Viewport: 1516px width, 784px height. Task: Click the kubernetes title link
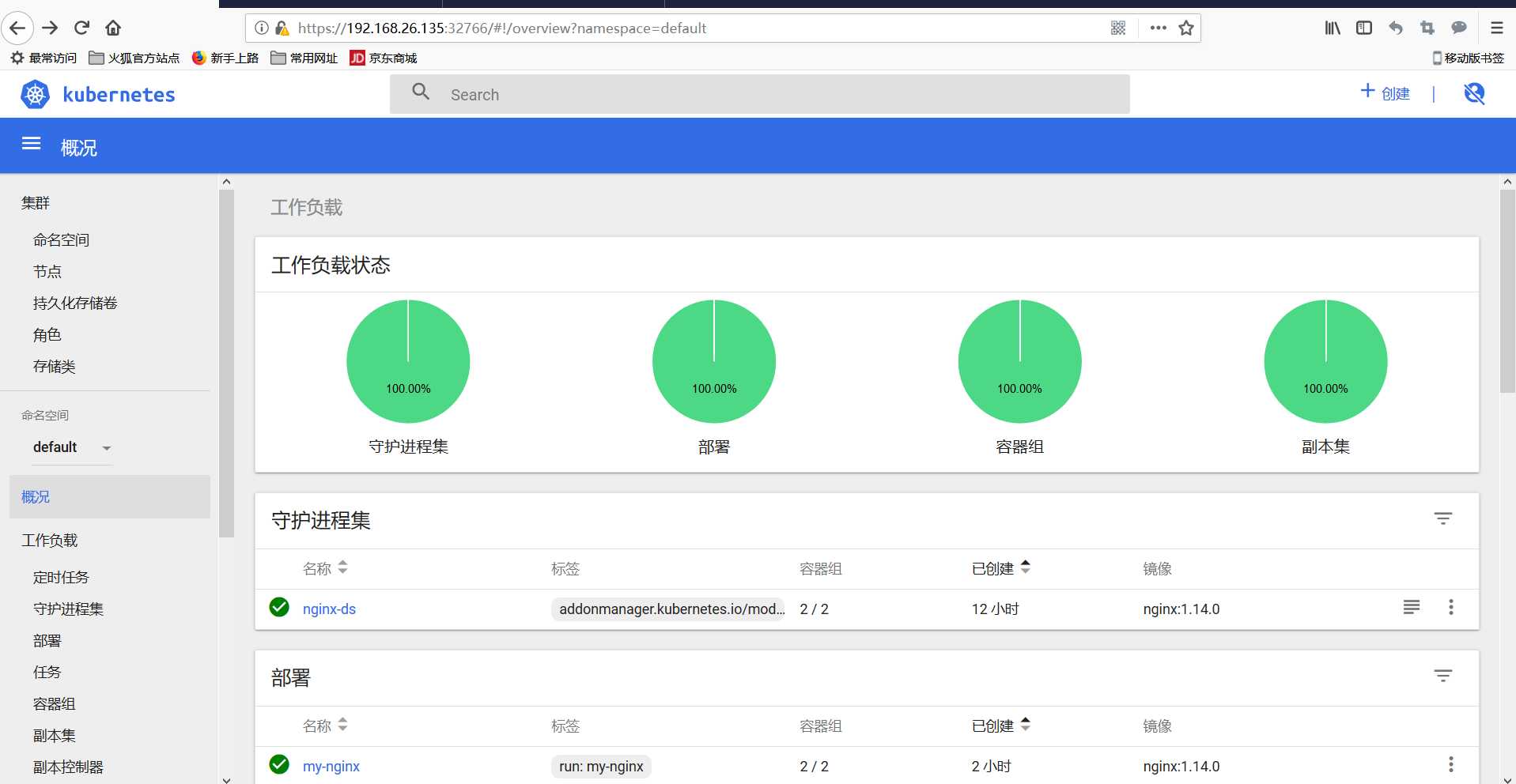click(x=119, y=95)
